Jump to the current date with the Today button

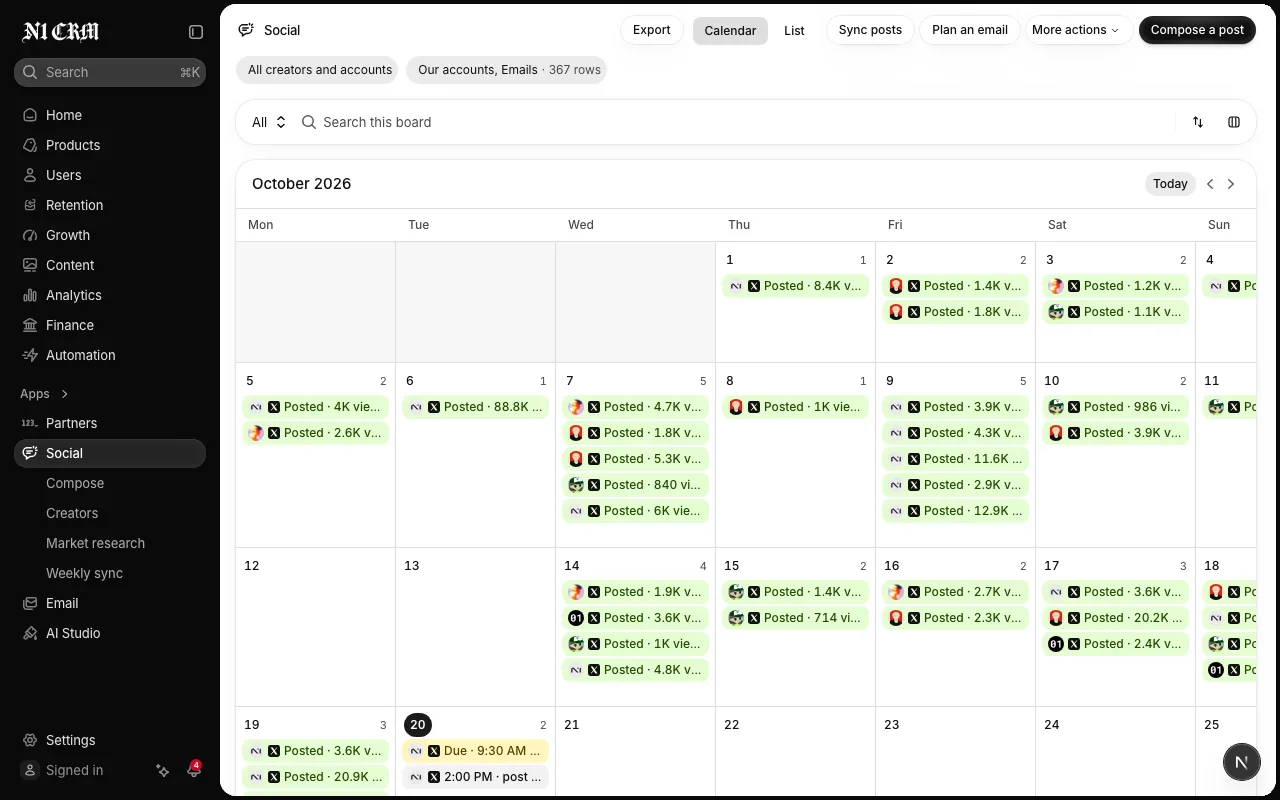tap(1170, 184)
